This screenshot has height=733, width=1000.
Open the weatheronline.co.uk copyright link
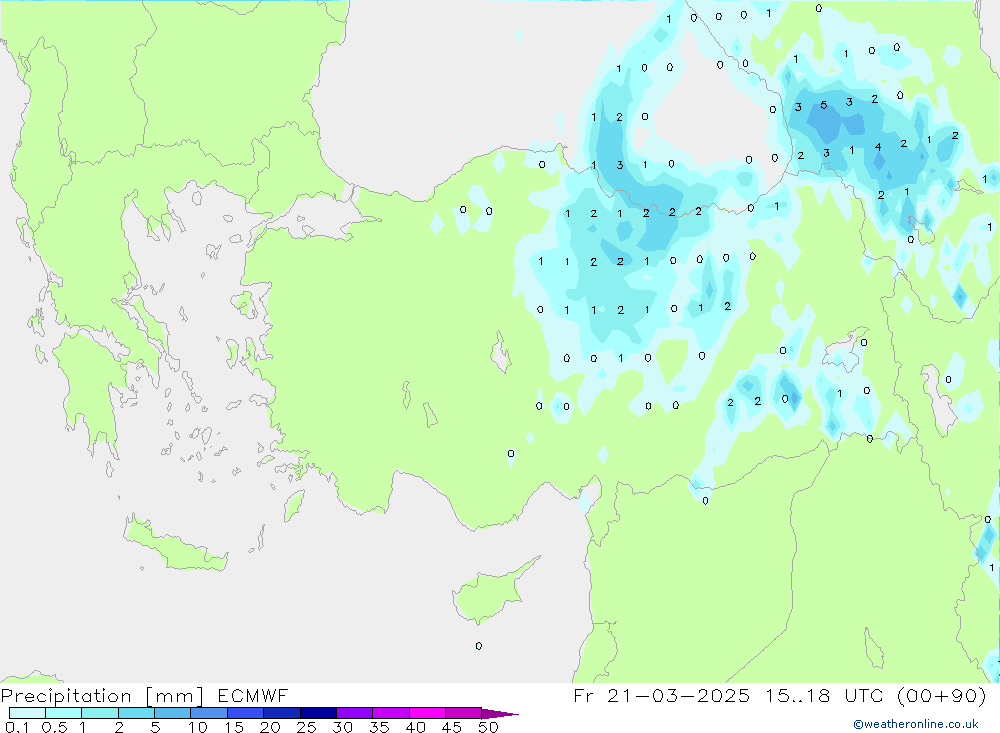(915, 724)
